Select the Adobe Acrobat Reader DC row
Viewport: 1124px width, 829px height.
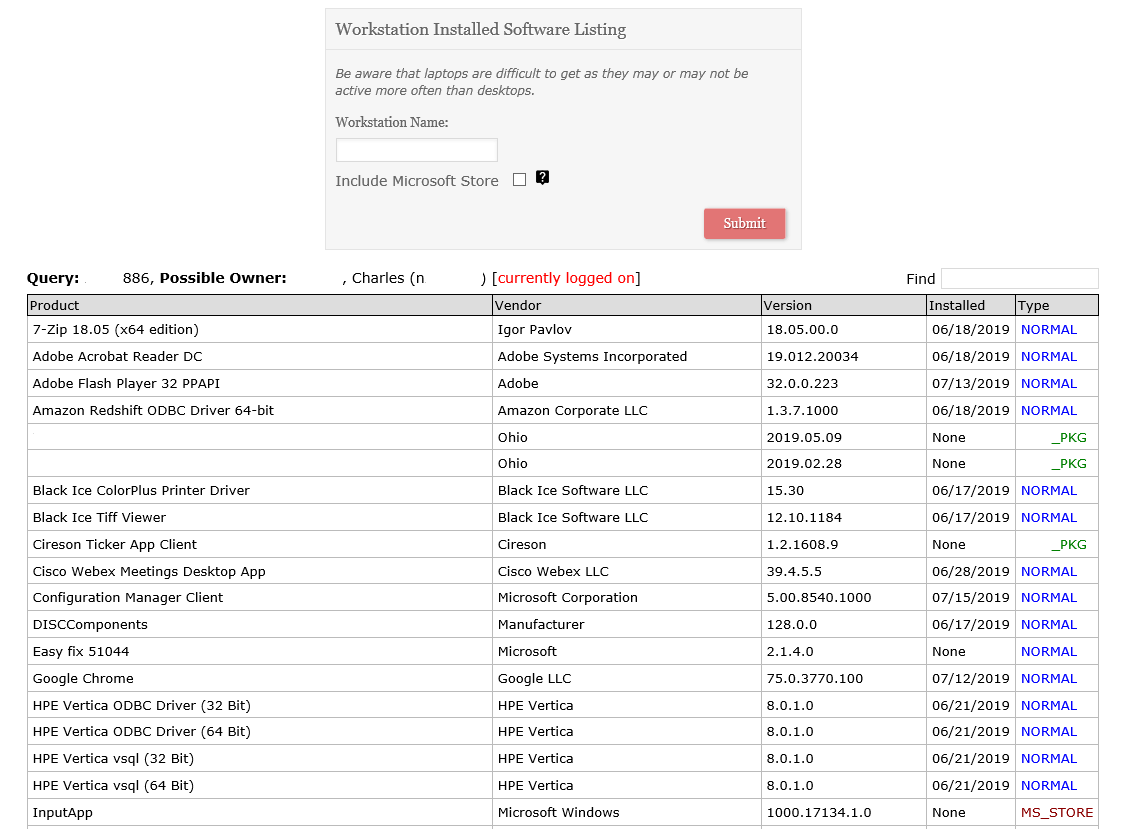118,357
